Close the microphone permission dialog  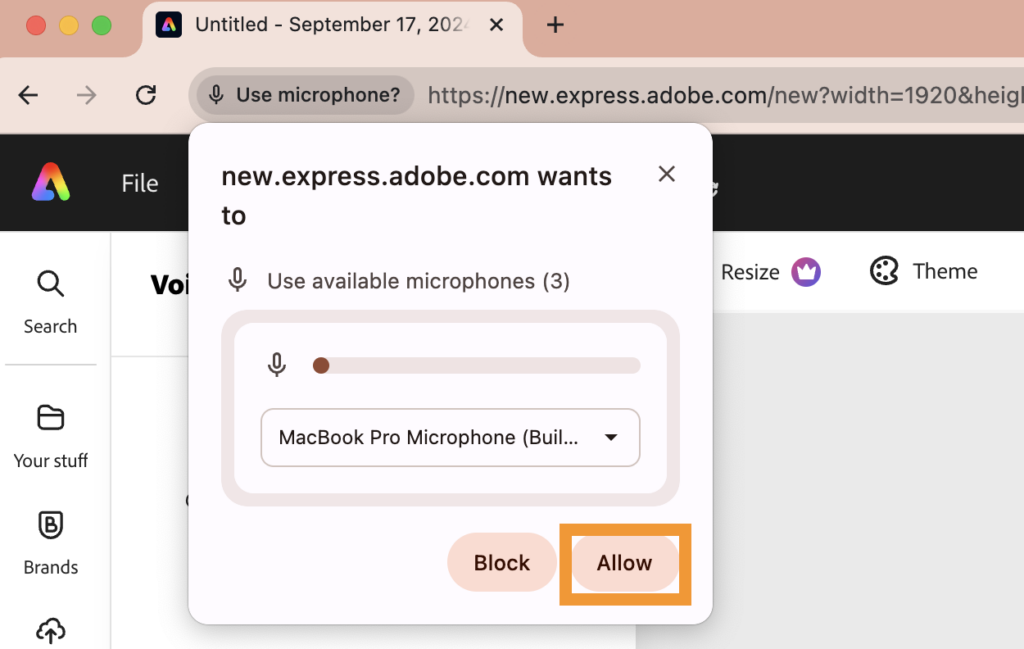667,174
